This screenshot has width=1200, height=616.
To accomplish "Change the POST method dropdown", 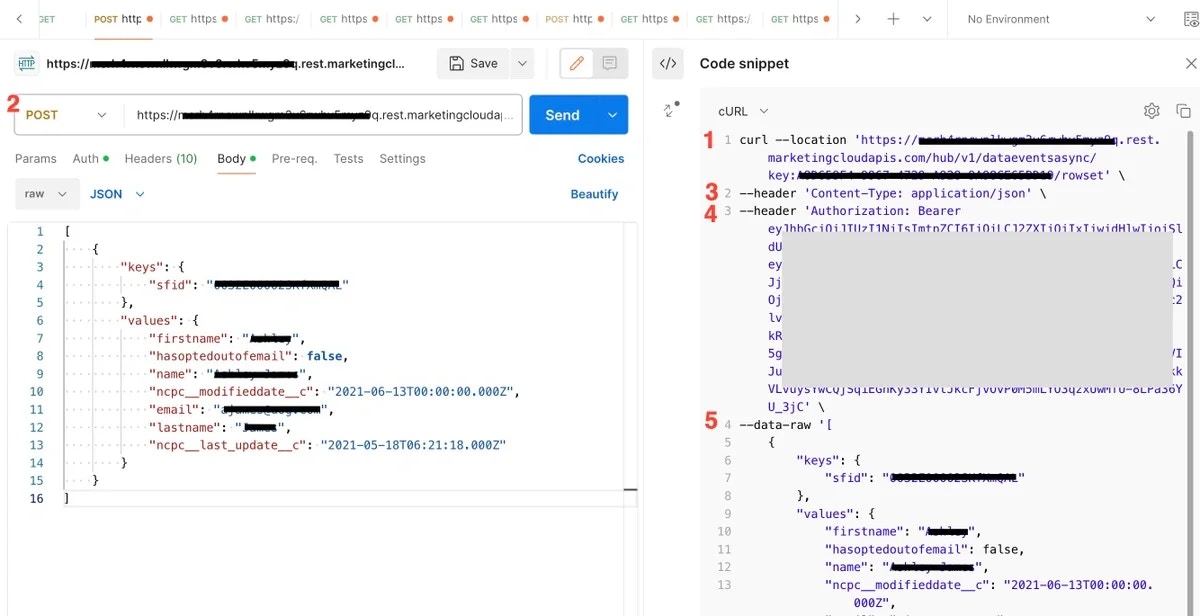I will pos(67,115).
